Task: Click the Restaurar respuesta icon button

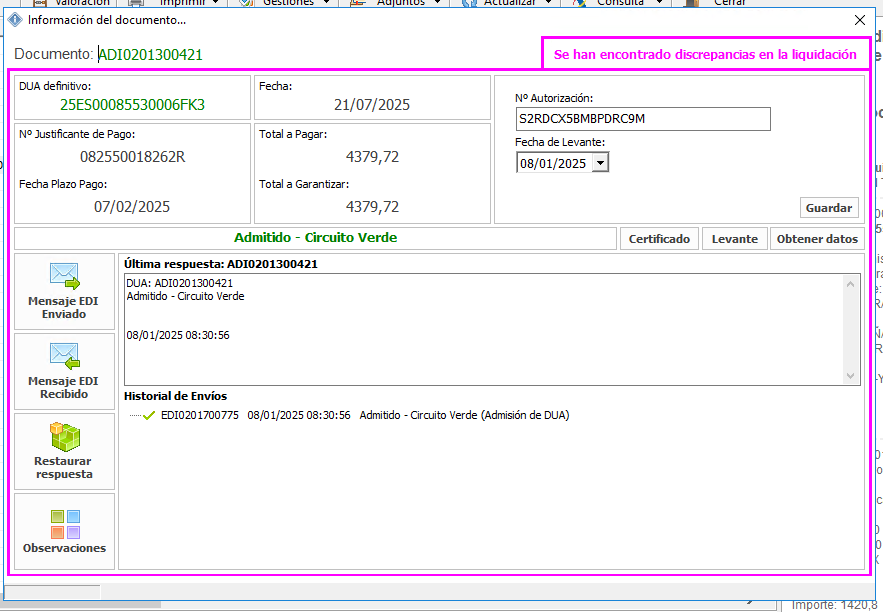Action: [64, 451]
